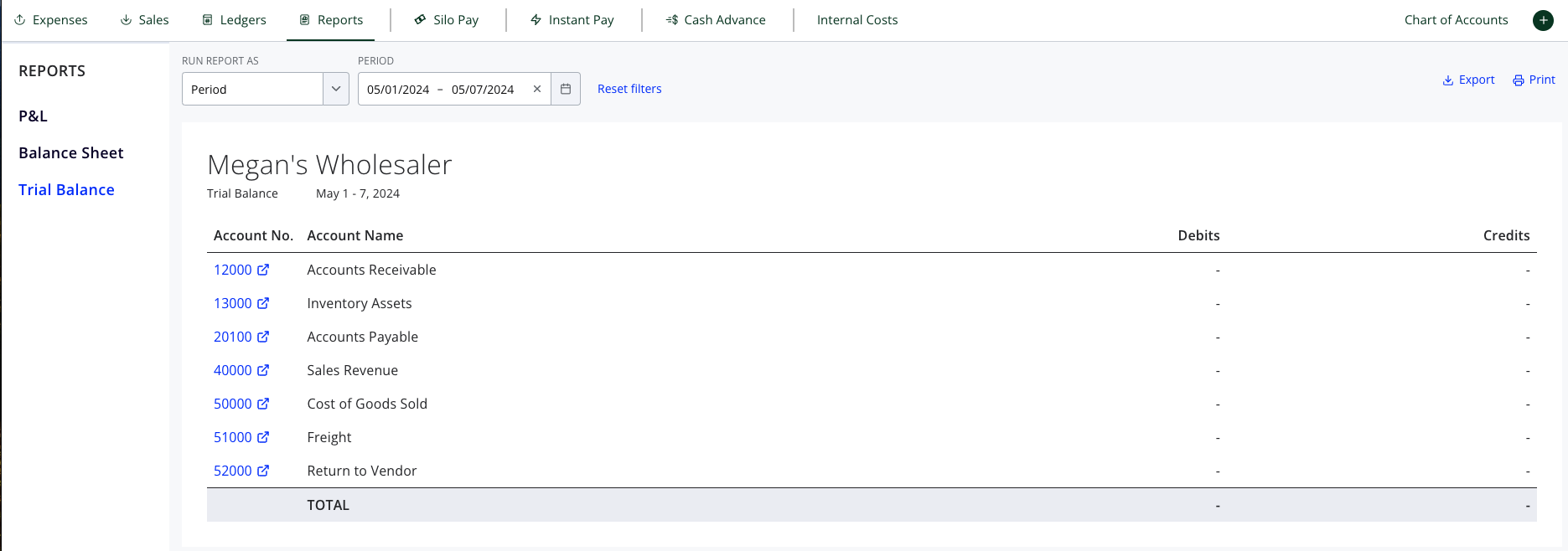Open the Silo Pay tab
The image size is (1568, 551).
point(447,20)
